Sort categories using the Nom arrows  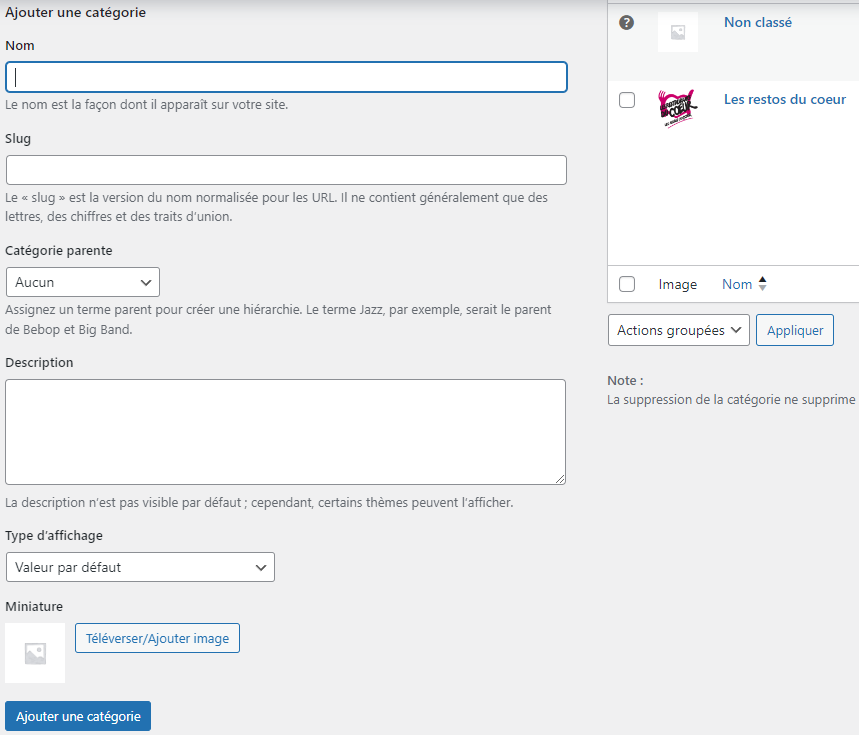pyautogui.click(x=762, y=284)
